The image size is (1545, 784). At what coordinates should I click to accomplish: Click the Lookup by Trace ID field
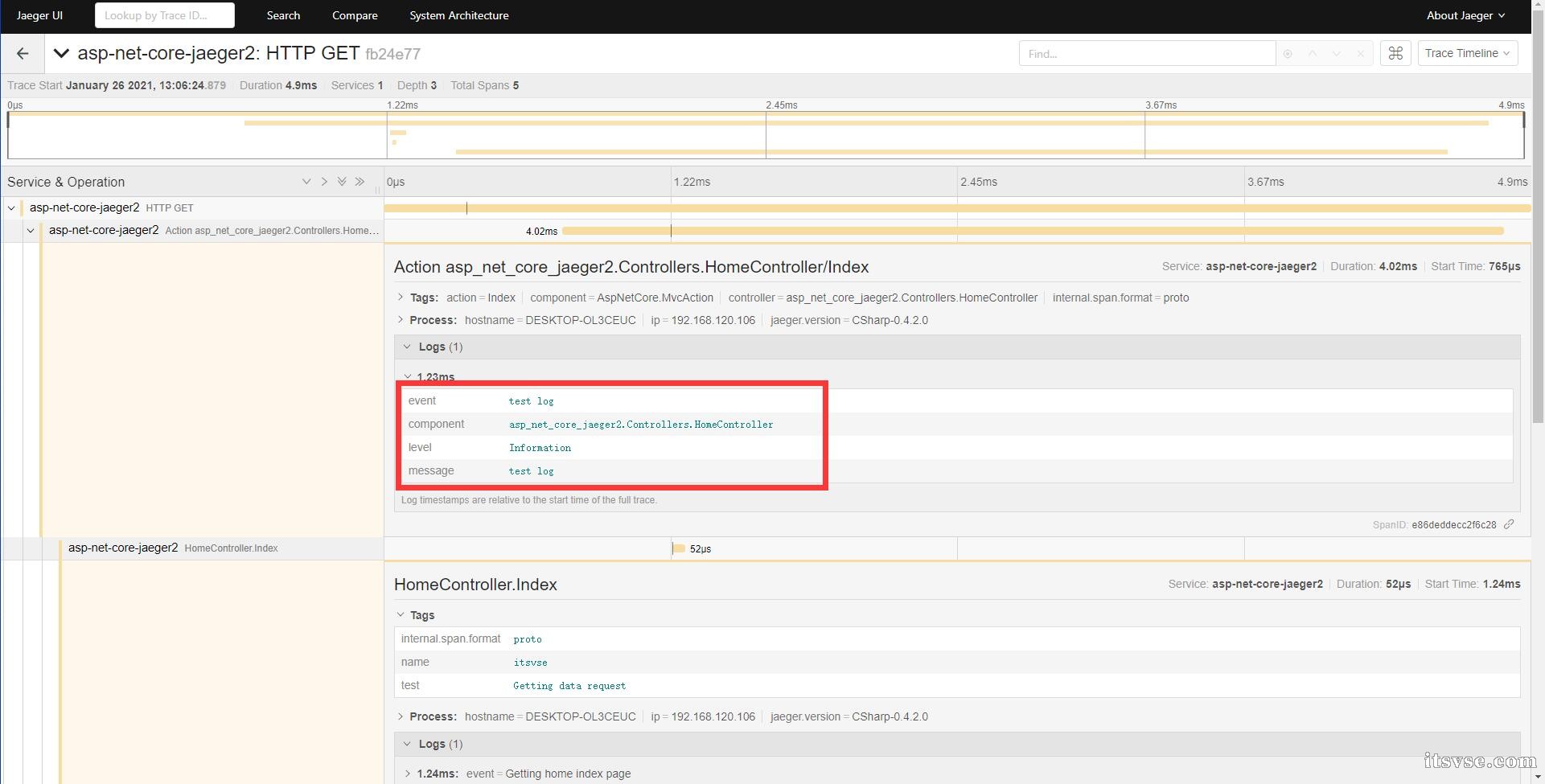point(165,15)
